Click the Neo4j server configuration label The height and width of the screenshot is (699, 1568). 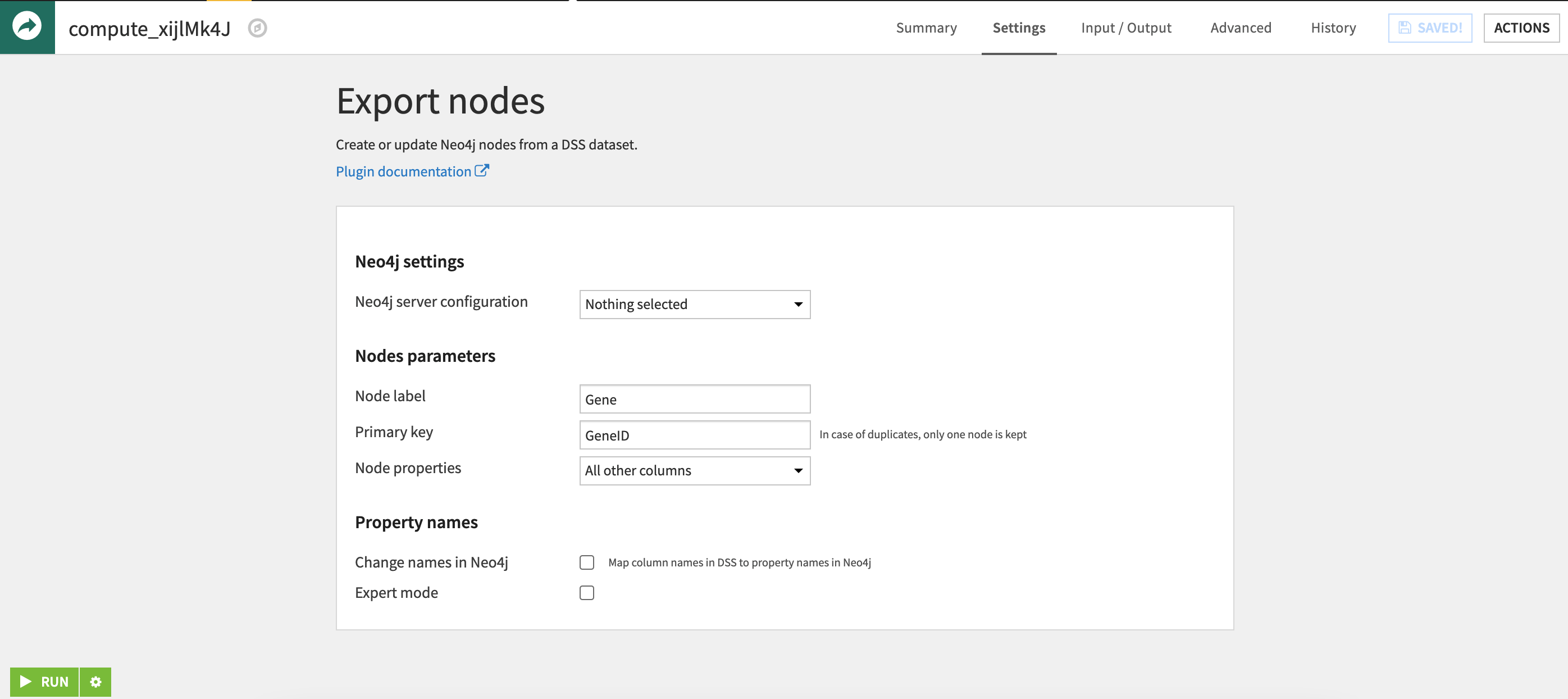coord(441,301)
